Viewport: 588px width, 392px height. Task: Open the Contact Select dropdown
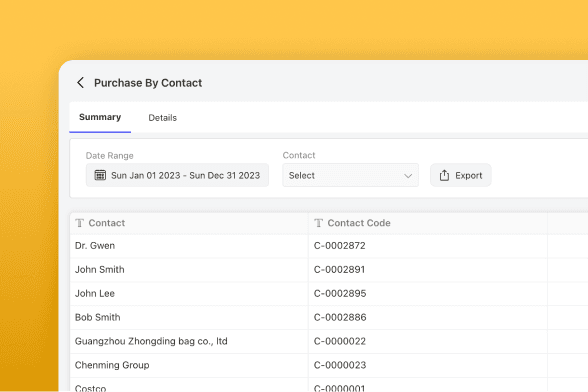(x=351, y=175)
